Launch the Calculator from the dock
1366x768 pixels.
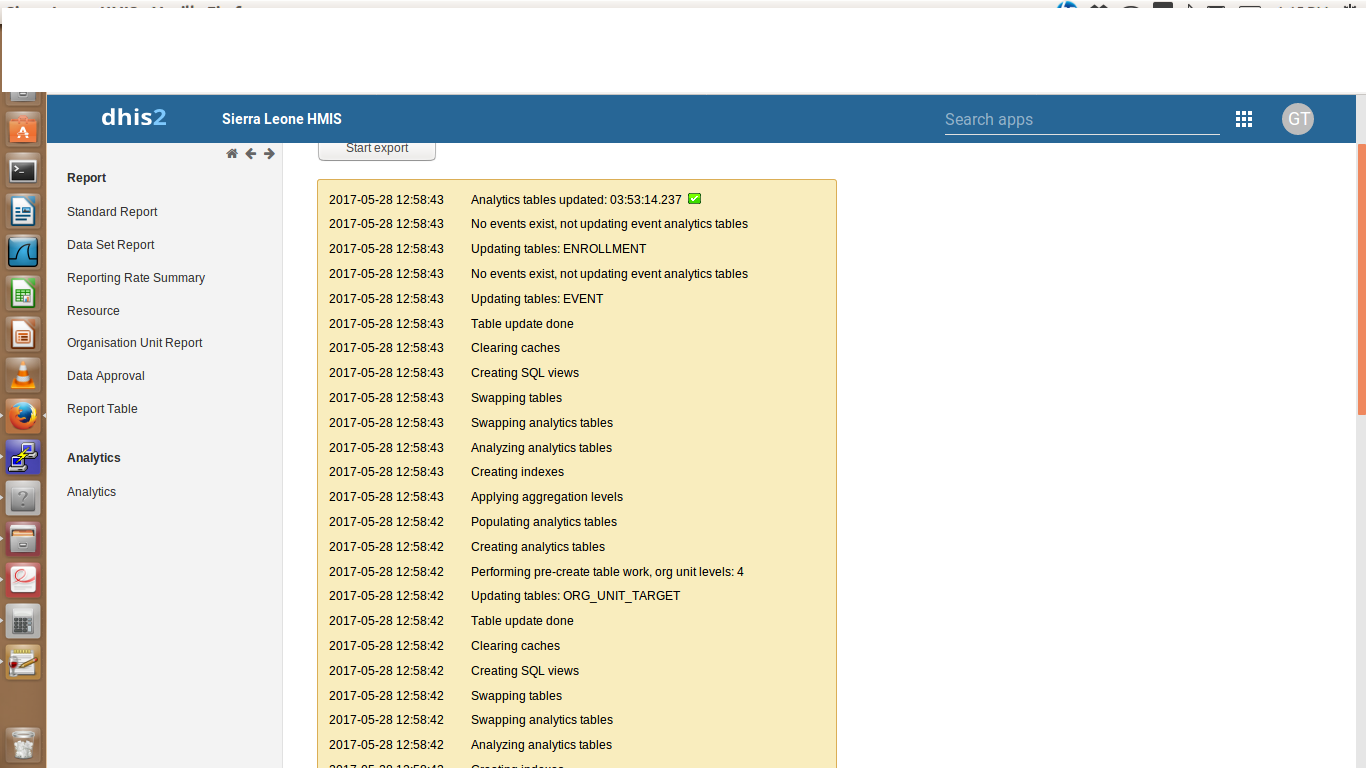click(23, 621)
